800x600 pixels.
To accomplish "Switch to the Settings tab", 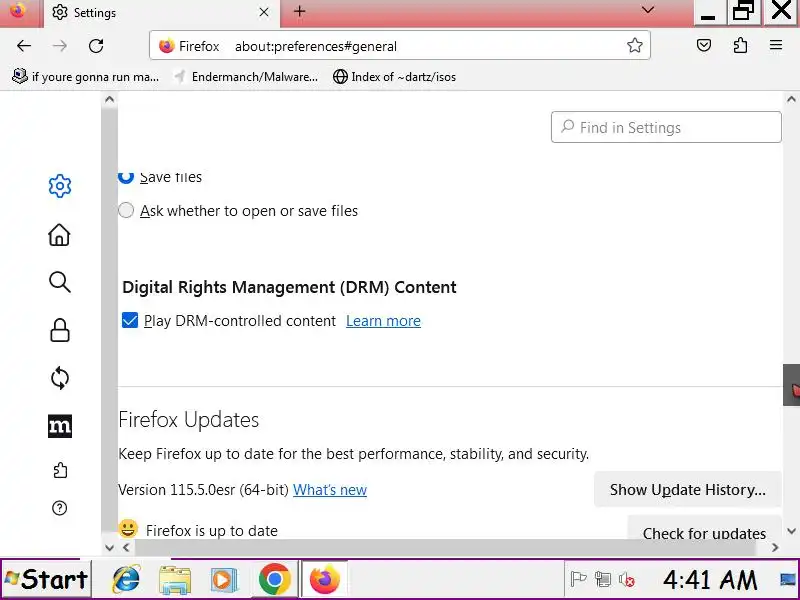I will point(162,13).
